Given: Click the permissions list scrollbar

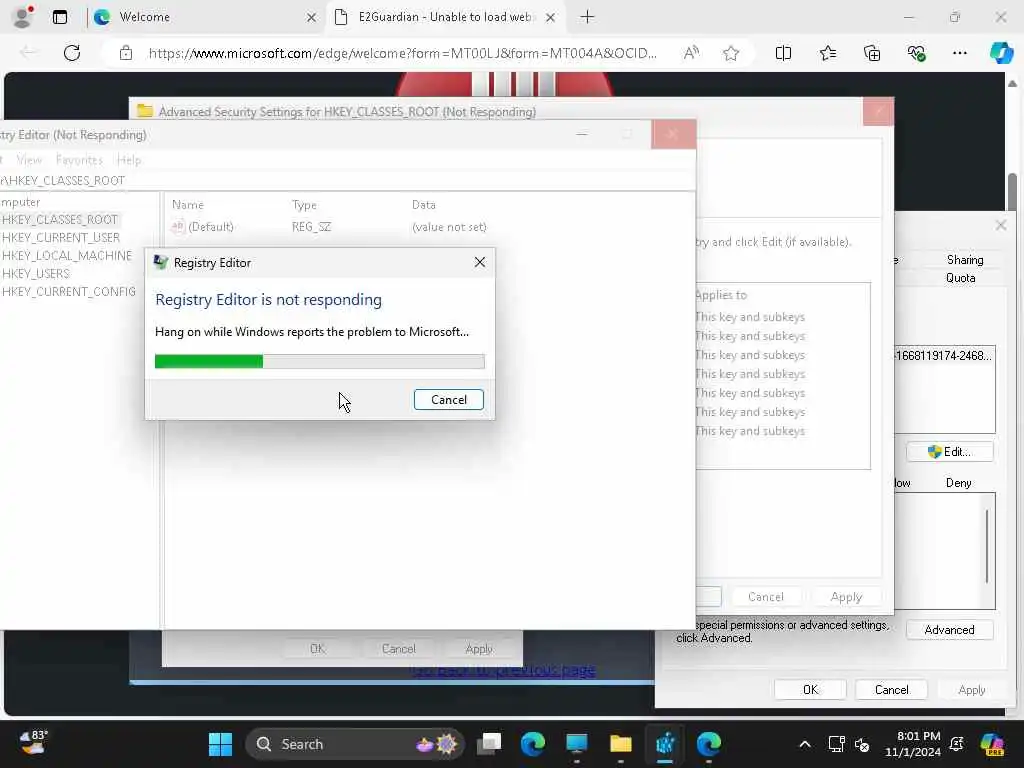Looking at the screenshot, I should (987, 547).
